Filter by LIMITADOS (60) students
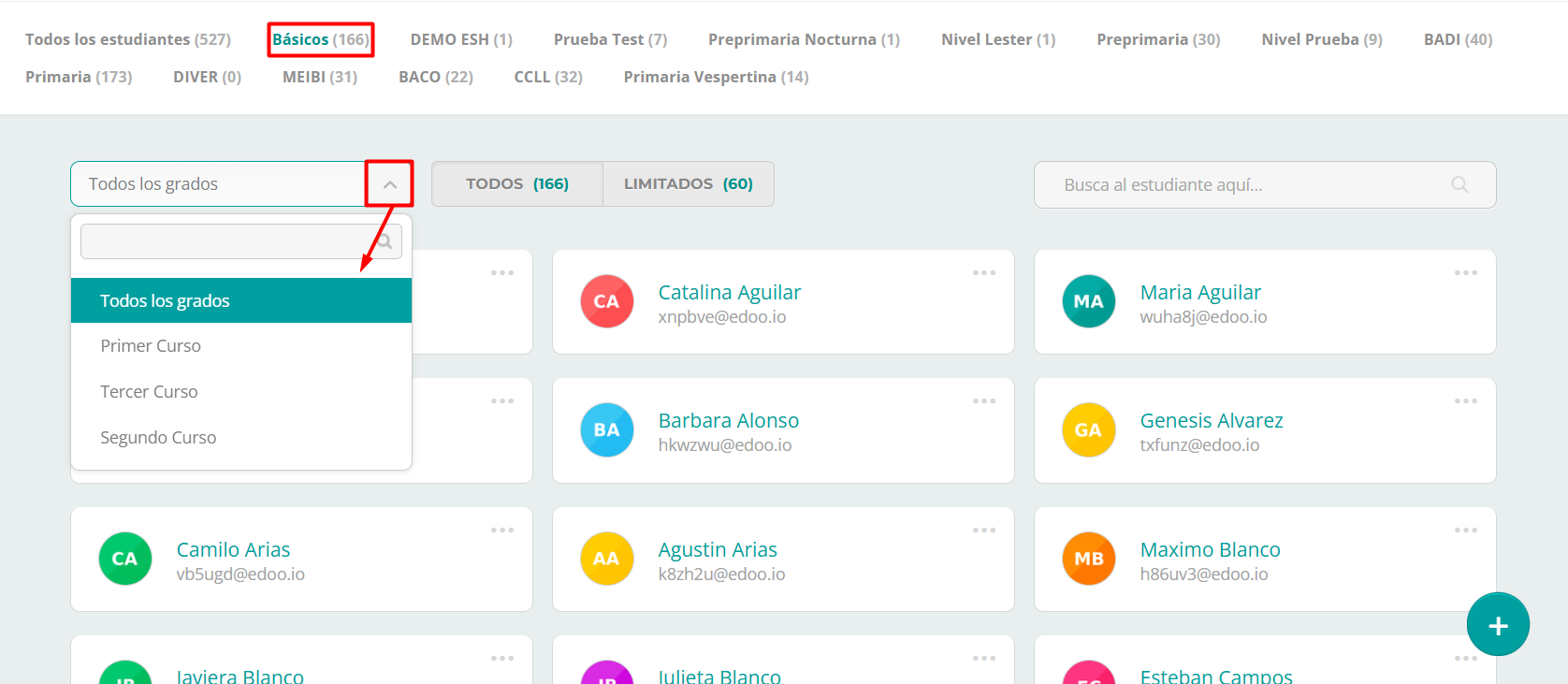The image size is (1568, 684). tap(689, 183)
